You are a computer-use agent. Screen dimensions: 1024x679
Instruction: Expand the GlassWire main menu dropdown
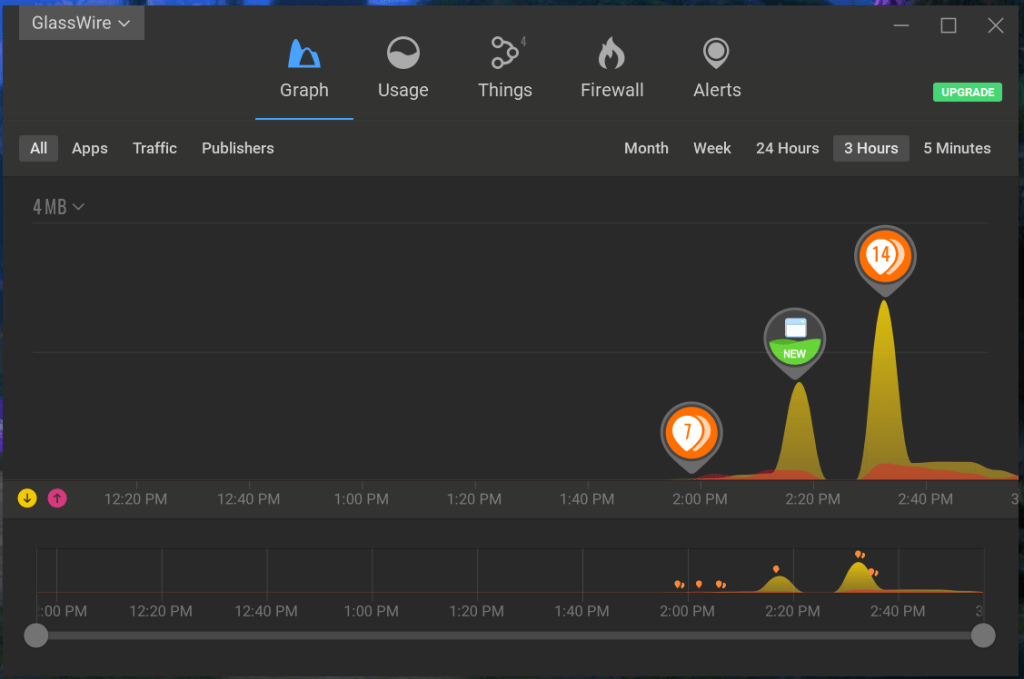click(81, 23)
